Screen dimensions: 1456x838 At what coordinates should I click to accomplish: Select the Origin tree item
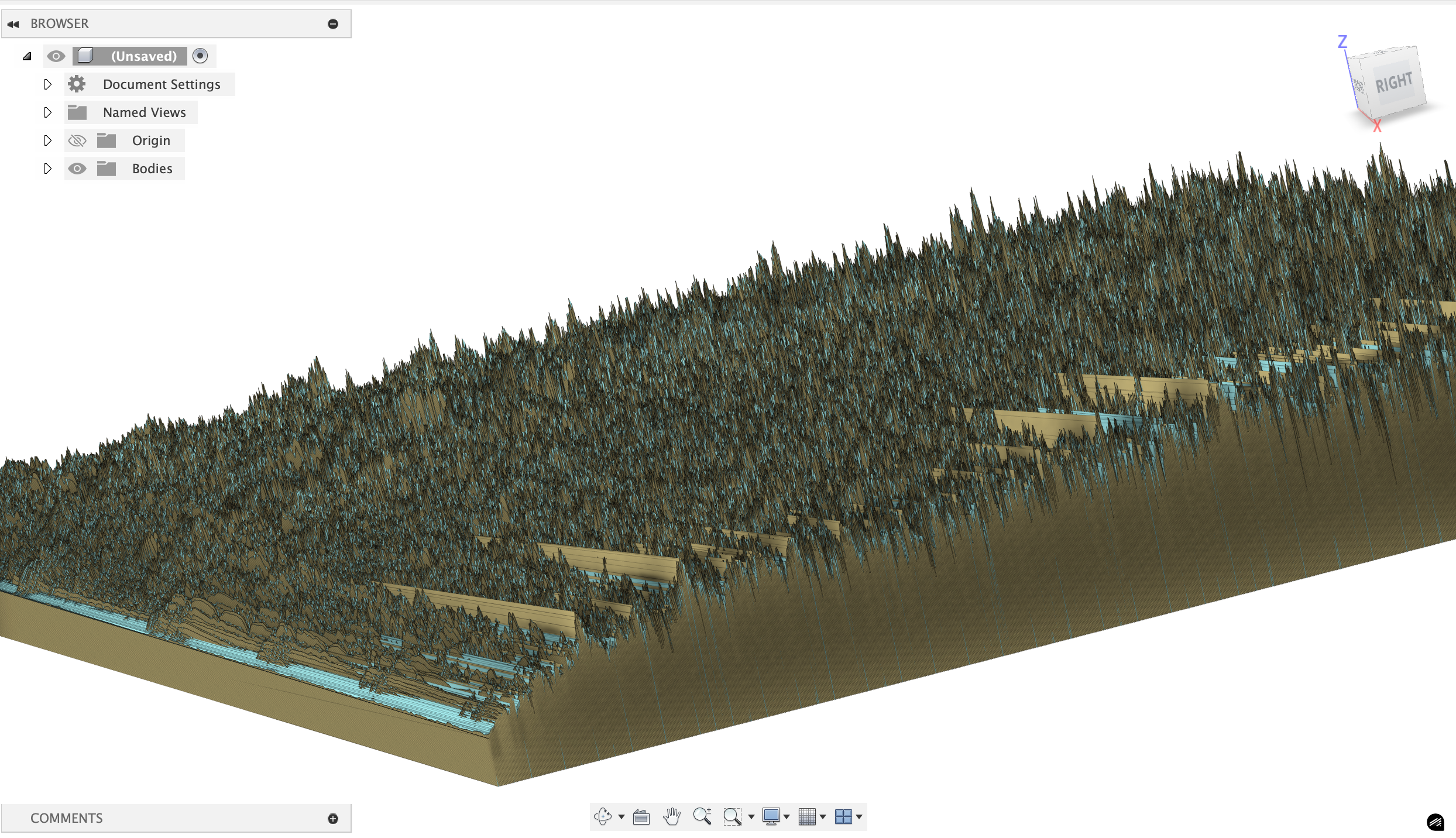(x=151, y=140)
